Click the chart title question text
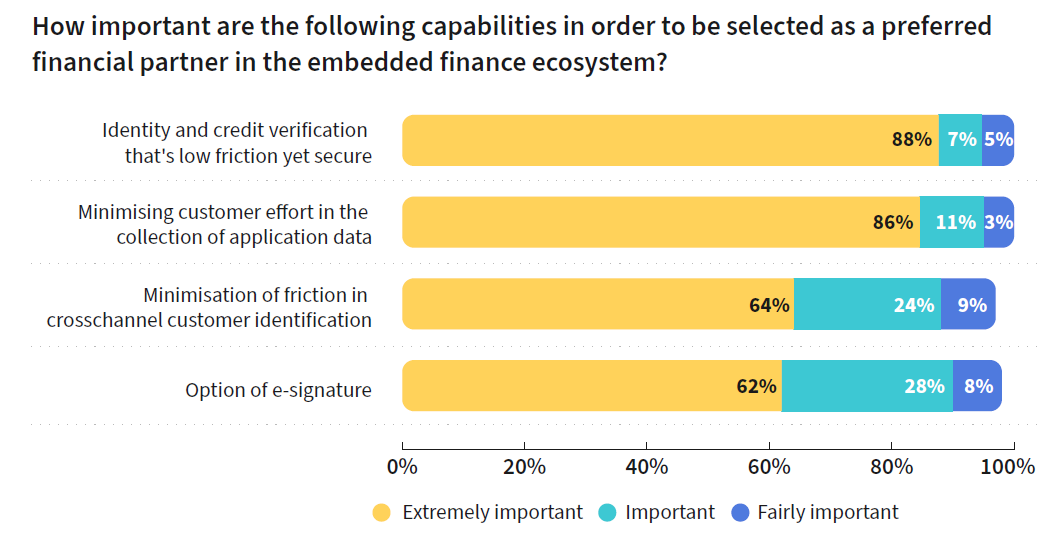The width and height of the screenshot is (1061, 547). [512, 44]
